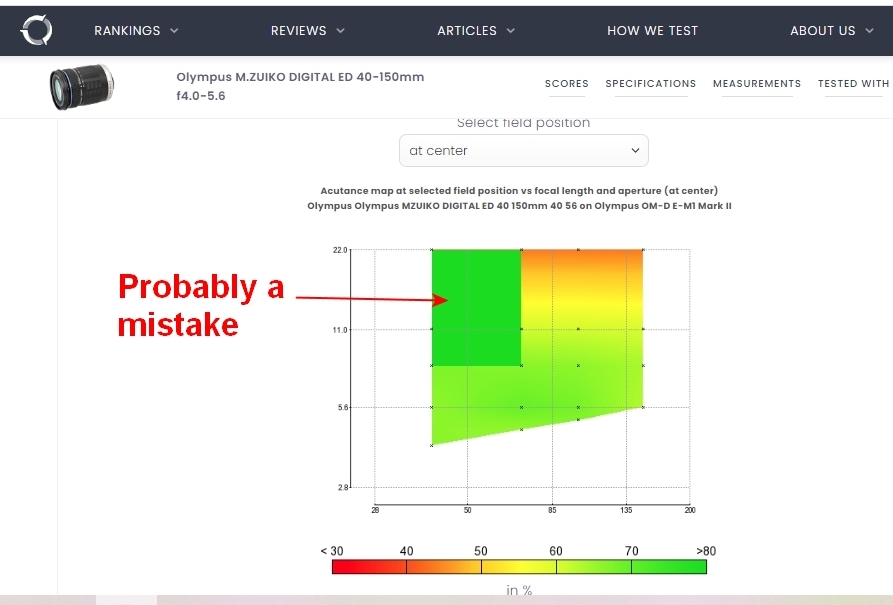Click the dark green block in acutance map
Viewport: 893px width, 605px height.
[476, 308]
